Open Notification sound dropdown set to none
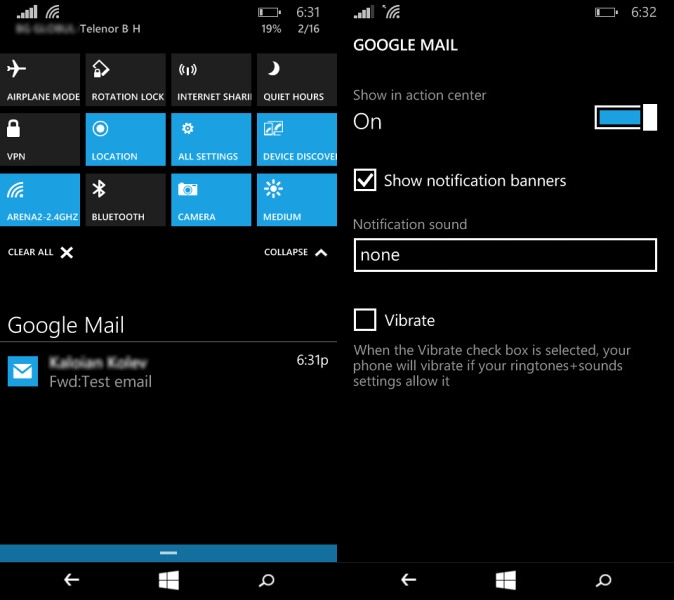The width and height of the screenshot is (674, 600). 505,255
